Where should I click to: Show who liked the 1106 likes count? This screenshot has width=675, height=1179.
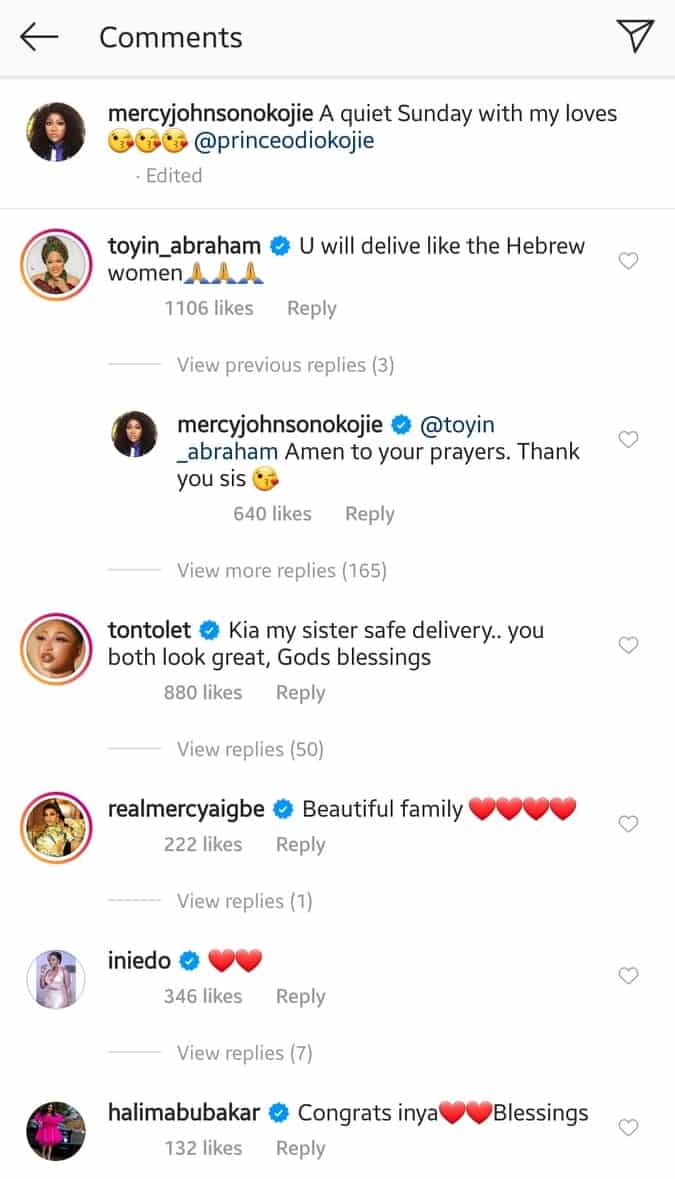(x=208, y=308)
